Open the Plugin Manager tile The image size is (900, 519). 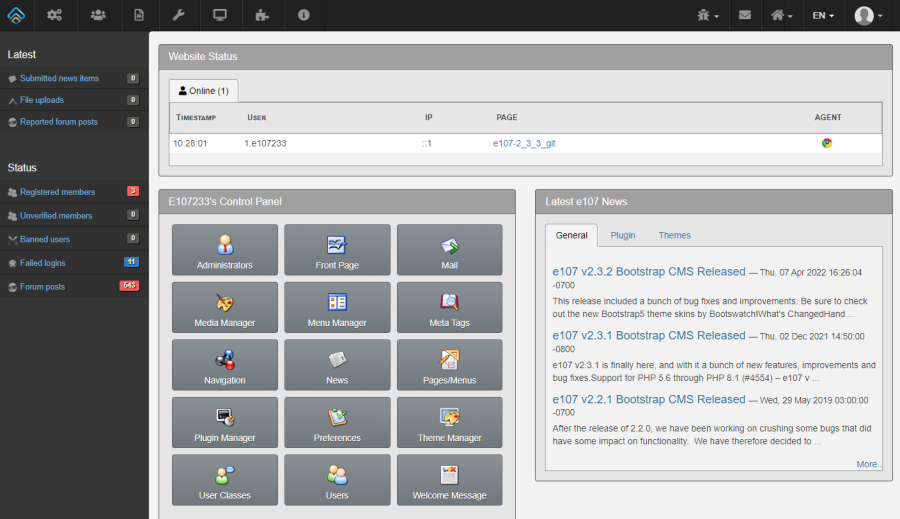coord(224,422)
